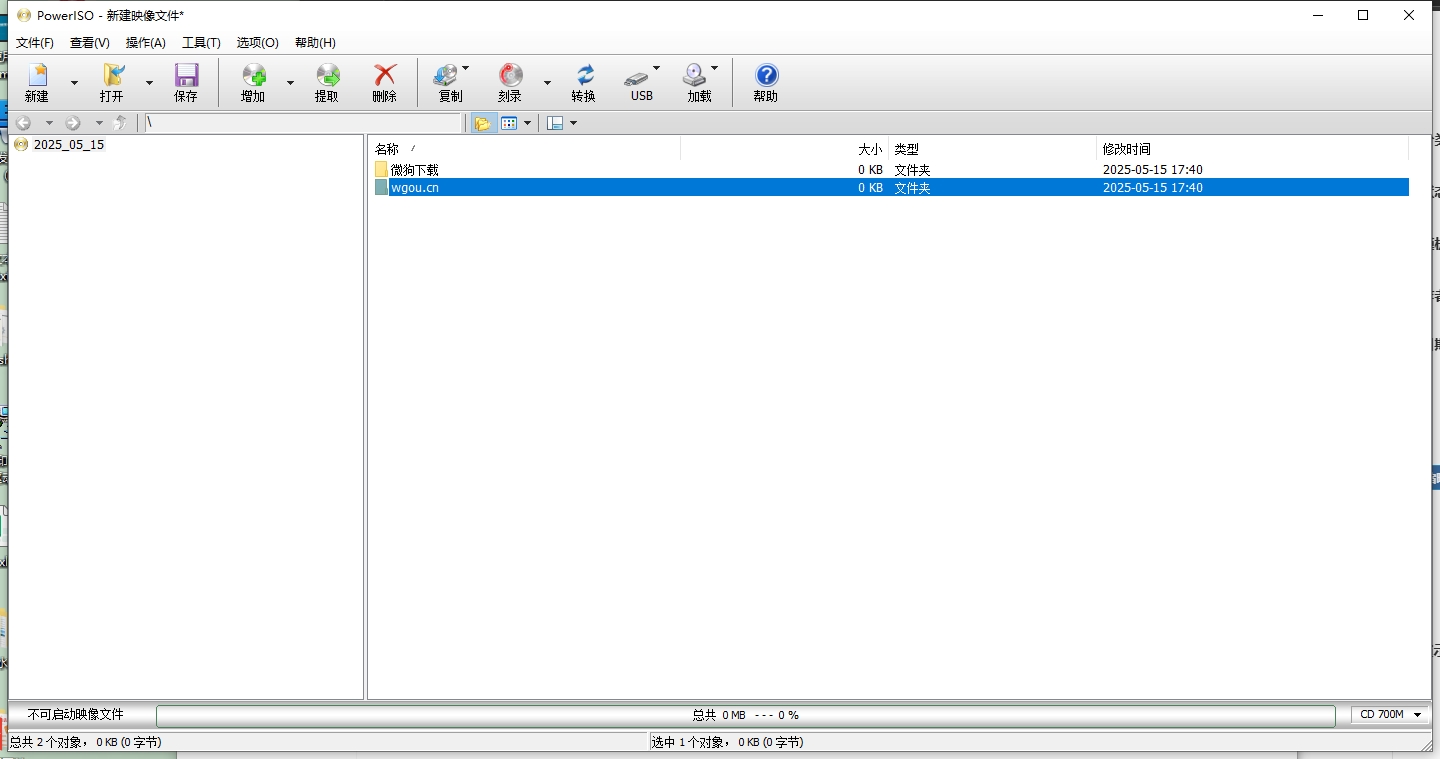1440x759 pixels.
Task: Expand the 复制 dropdown arrow
Action: pos(465,68)
